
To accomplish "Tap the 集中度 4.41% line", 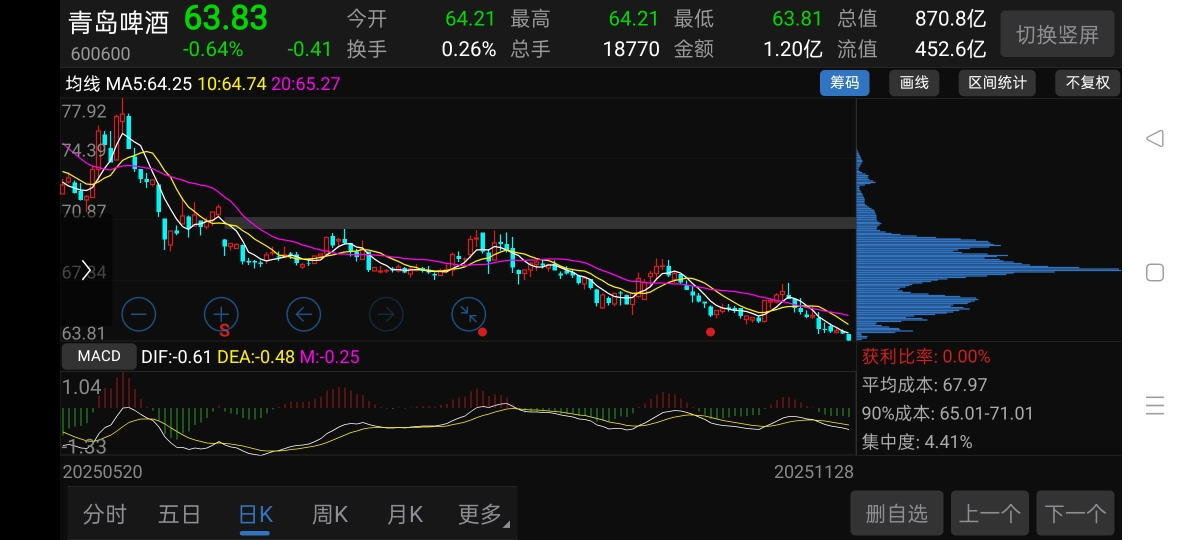I will [x=917, y=442].
